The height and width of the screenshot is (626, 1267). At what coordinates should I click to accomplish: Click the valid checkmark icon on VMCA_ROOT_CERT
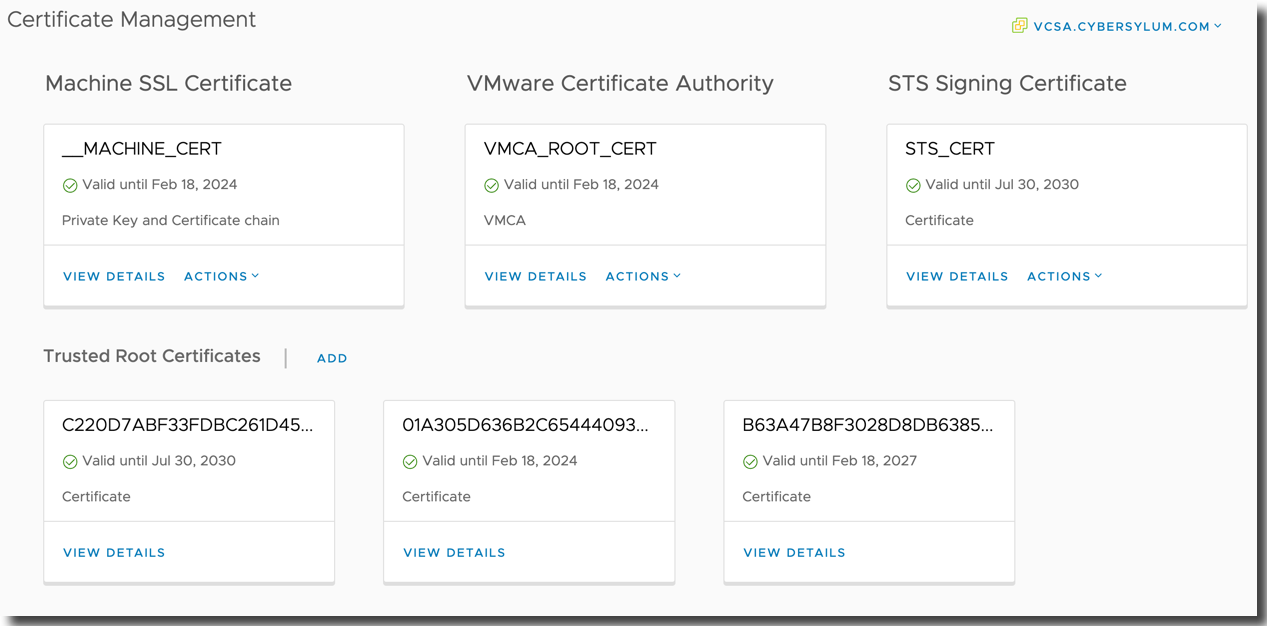491,185
